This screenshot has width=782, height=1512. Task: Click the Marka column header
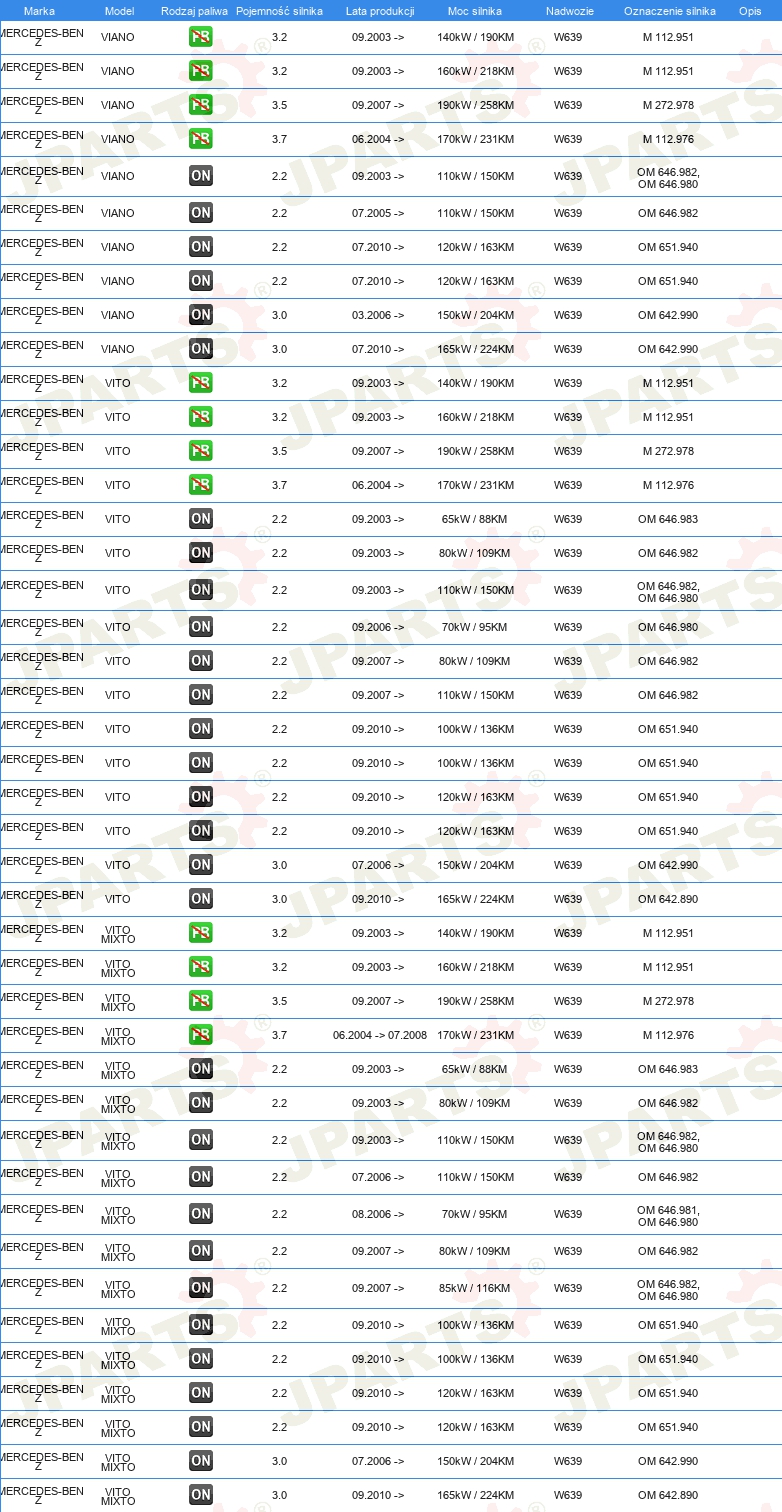[39, 11]
